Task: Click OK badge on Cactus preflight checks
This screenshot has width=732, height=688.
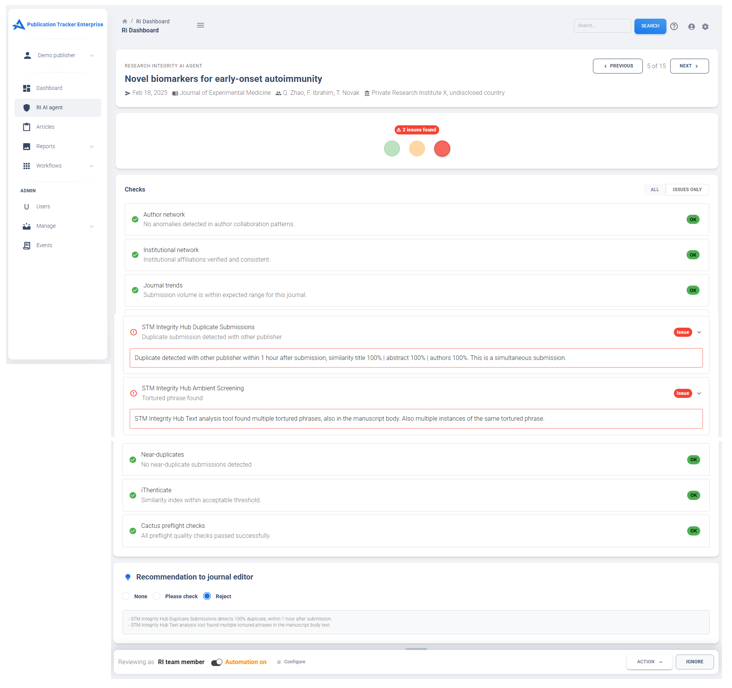Action: click(x=693, y=531)
